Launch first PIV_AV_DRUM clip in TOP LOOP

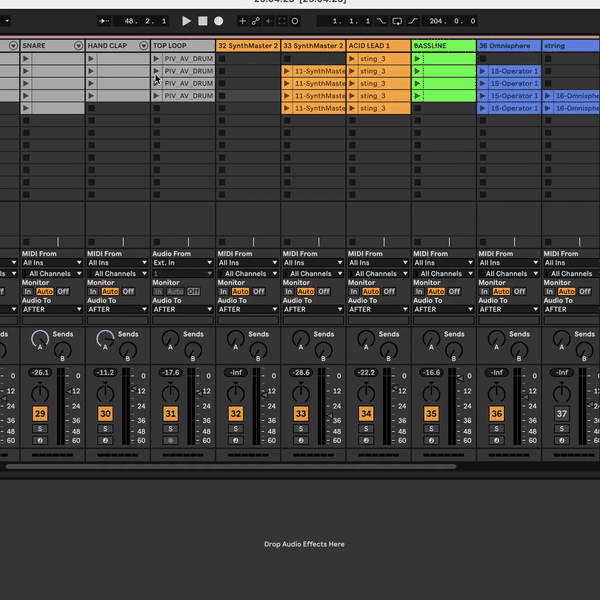[157, 59]
